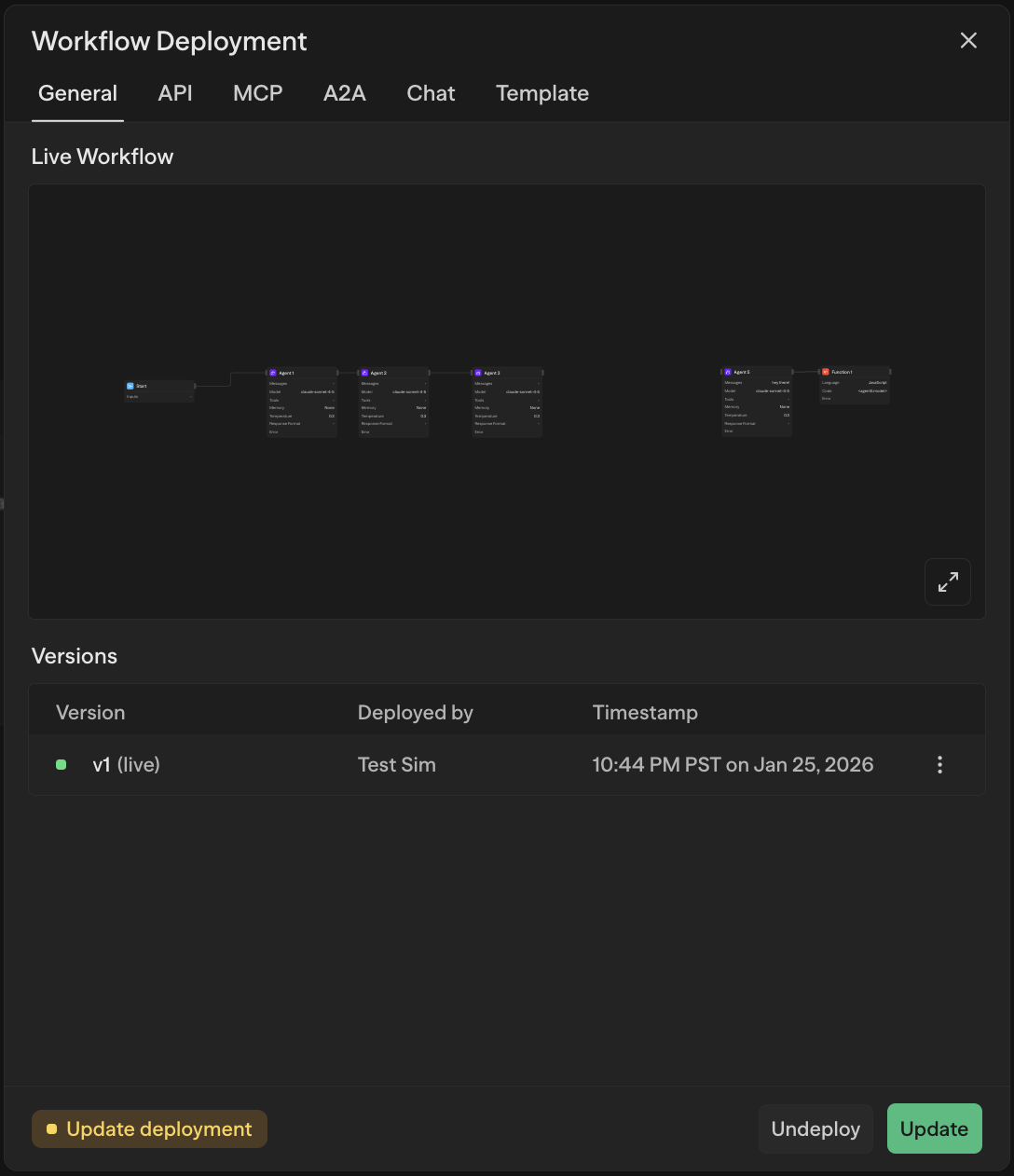Go to the A2A tab
This screenshot has width=1014, height=1176.
point(344,93)
